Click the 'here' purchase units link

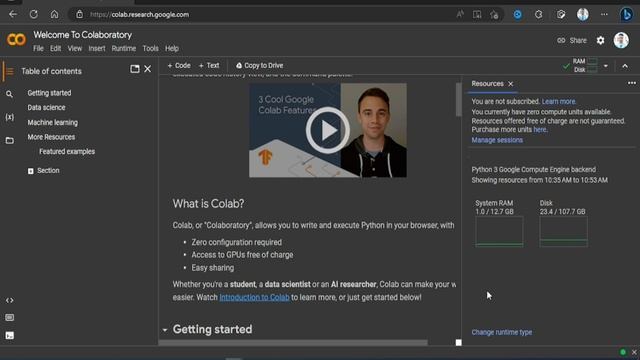click(x=540, y=129)
